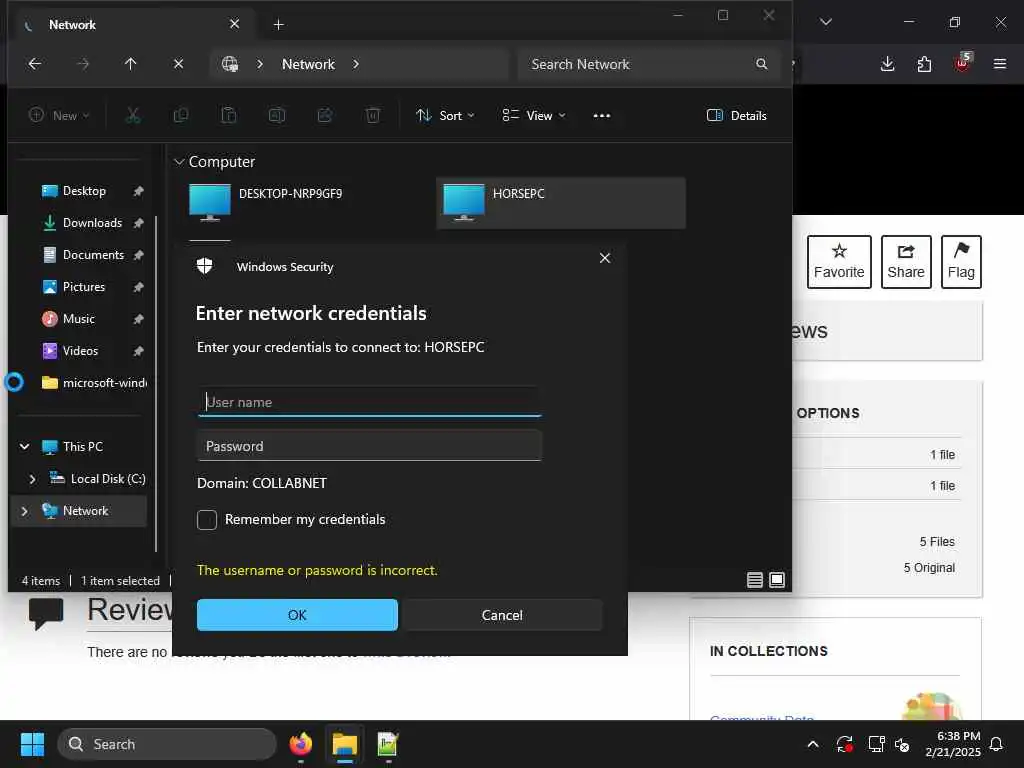Unpin Desktop using its pin icon
This screenshot has height=768, width=1024.
138,191
